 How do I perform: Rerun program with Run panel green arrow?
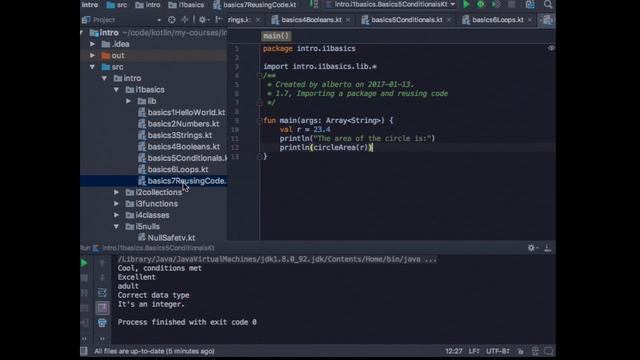[x=84, y=263]
